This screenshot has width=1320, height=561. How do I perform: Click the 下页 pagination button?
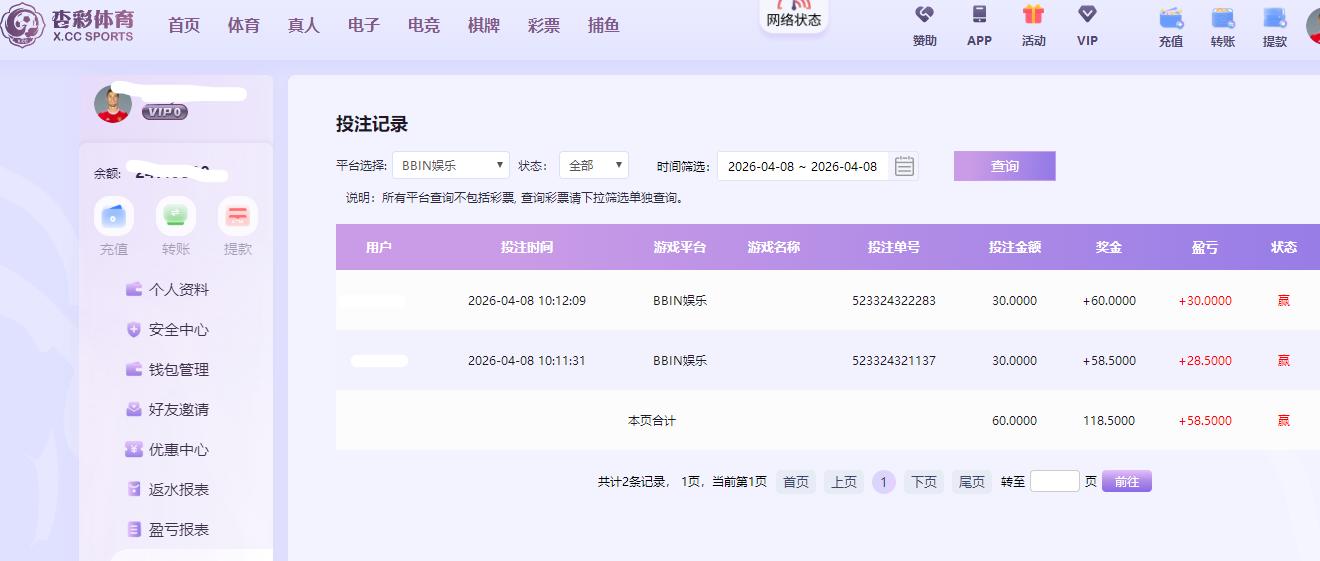[x=924, y=482]
